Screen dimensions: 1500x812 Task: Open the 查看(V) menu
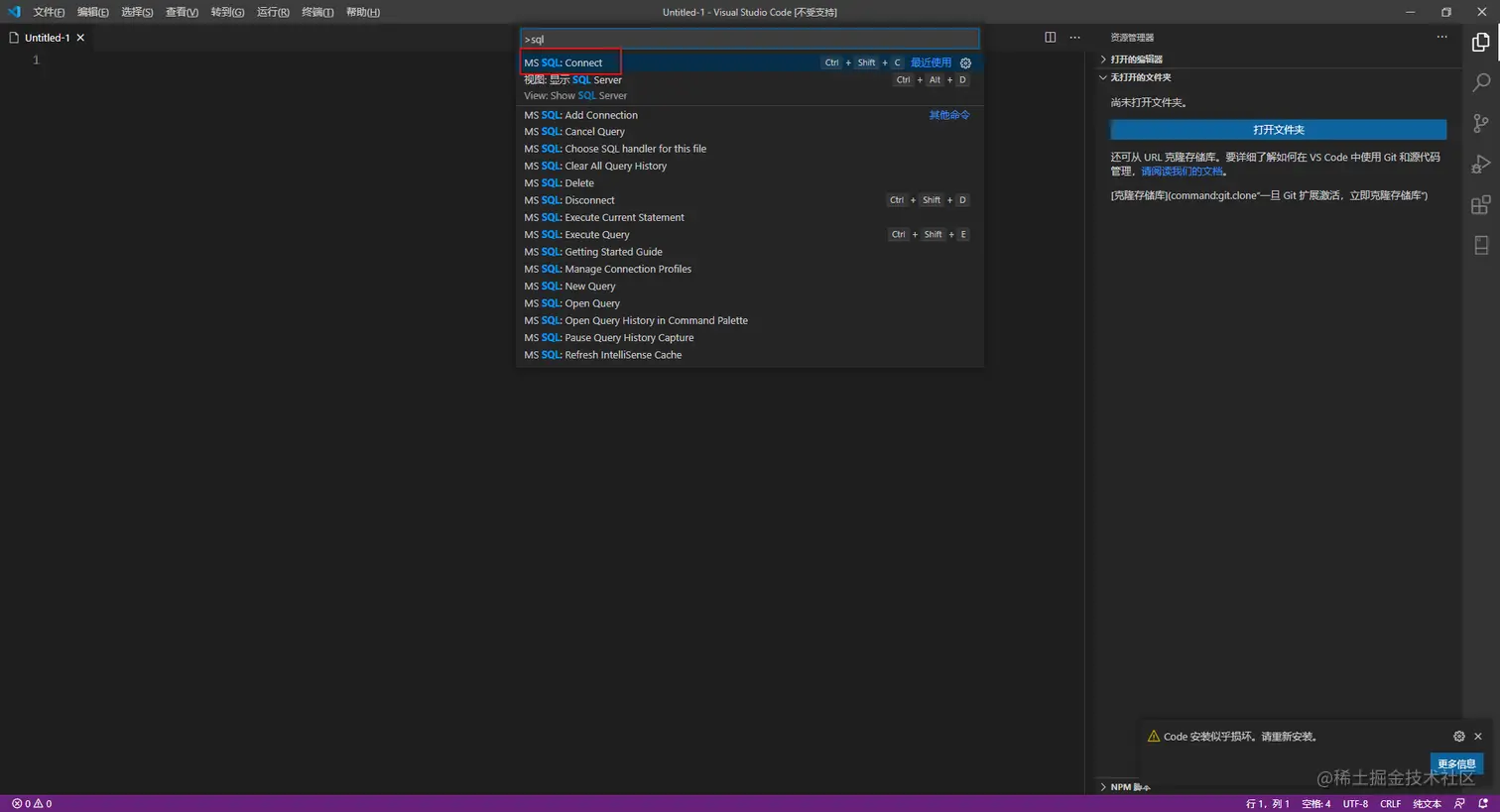[182, 12]
